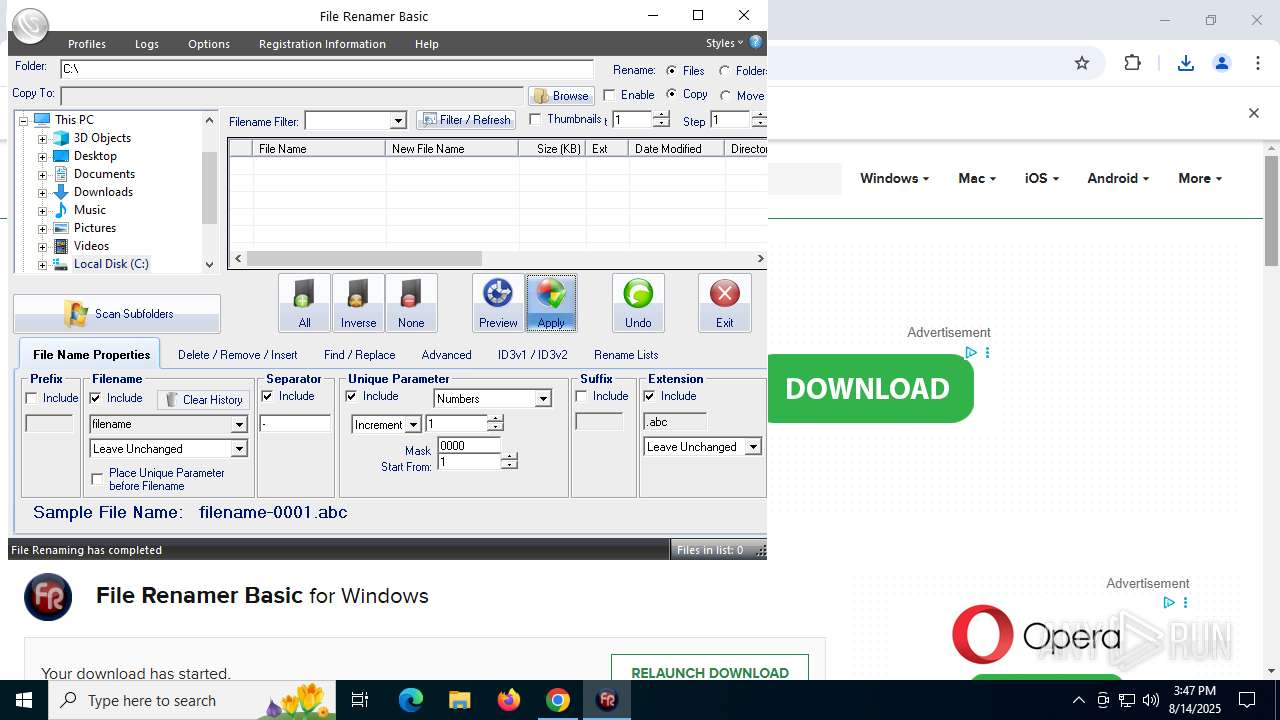This screenshot has width=1280, height=720.
Task: Open browser extensions puzzle icon
Action: point(1132,63)
